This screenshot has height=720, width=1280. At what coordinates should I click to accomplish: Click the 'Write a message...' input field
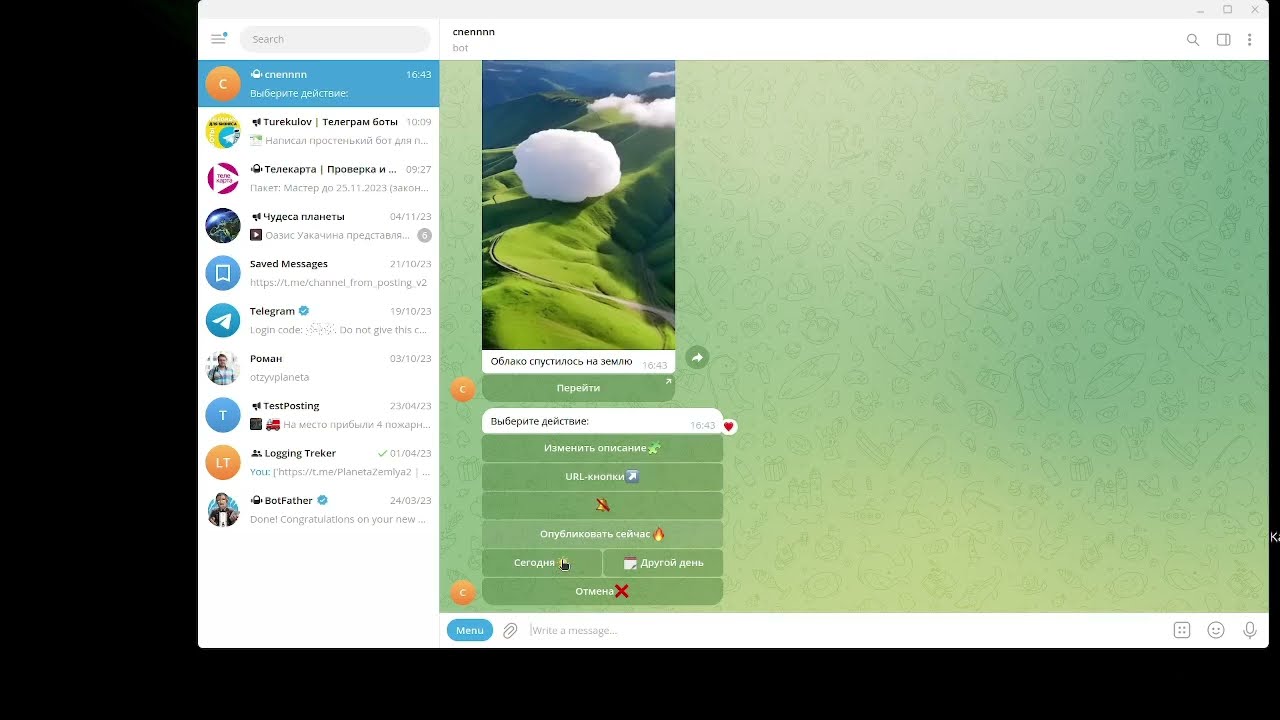coord(845,630)
